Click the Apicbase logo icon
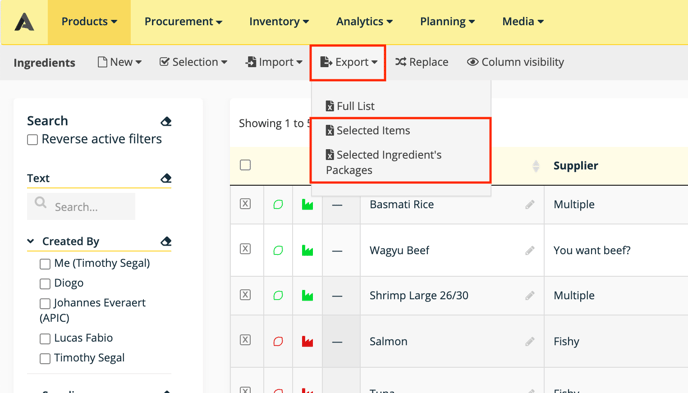This screenshot has height=393, width=688. click(24, 22)
